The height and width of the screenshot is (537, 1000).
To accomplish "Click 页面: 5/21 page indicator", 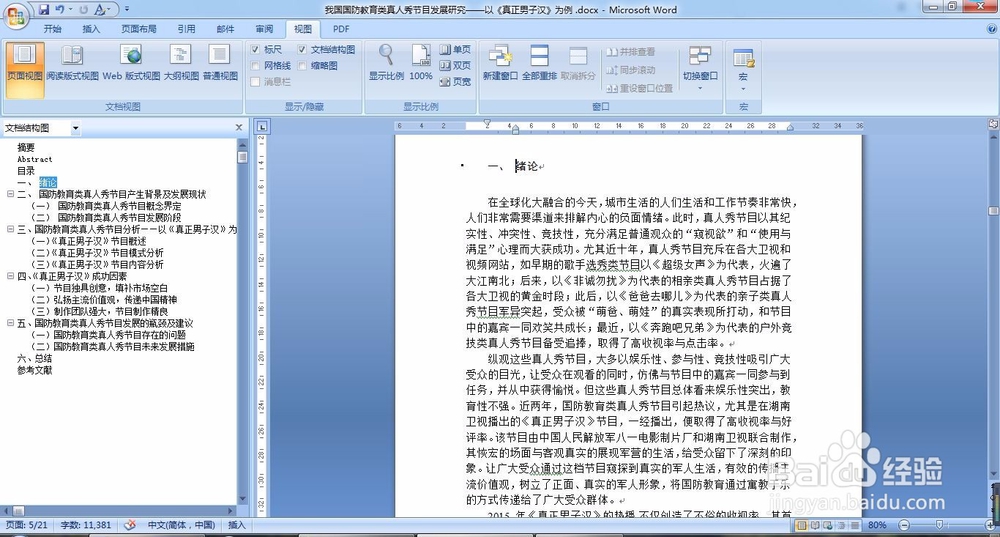I will coord(27,525).
